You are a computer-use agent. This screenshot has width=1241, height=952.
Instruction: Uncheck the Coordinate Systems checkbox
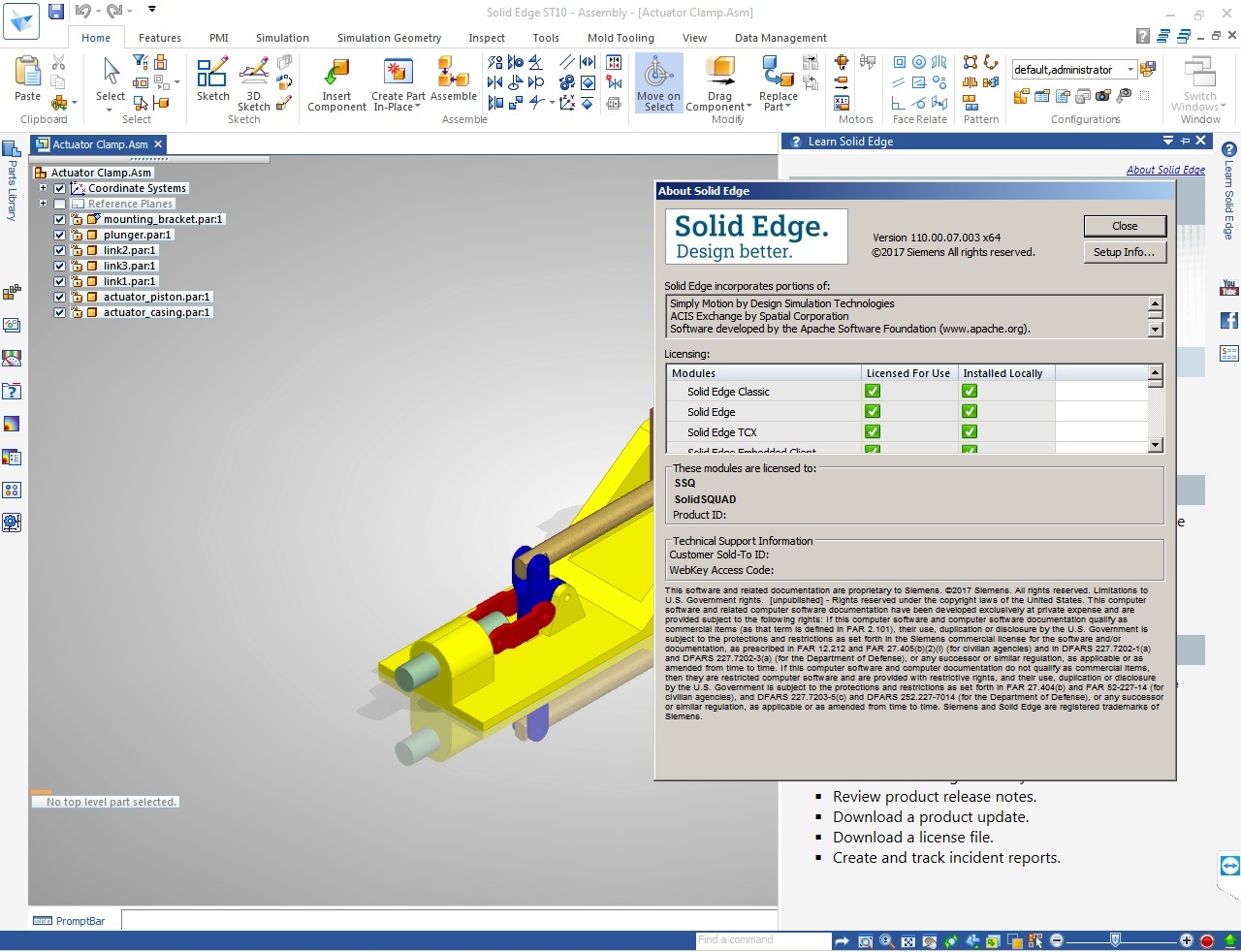point(59,188)
